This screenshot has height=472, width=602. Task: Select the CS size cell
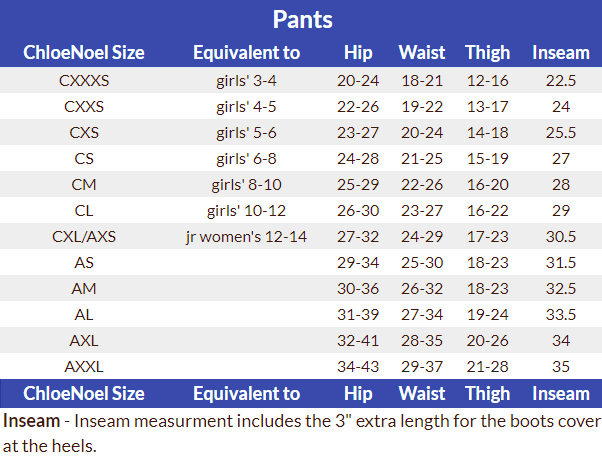coord(84,159)
